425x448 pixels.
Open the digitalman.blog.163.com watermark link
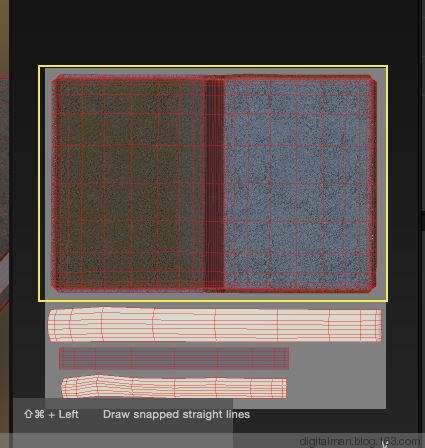pos(359,441)
